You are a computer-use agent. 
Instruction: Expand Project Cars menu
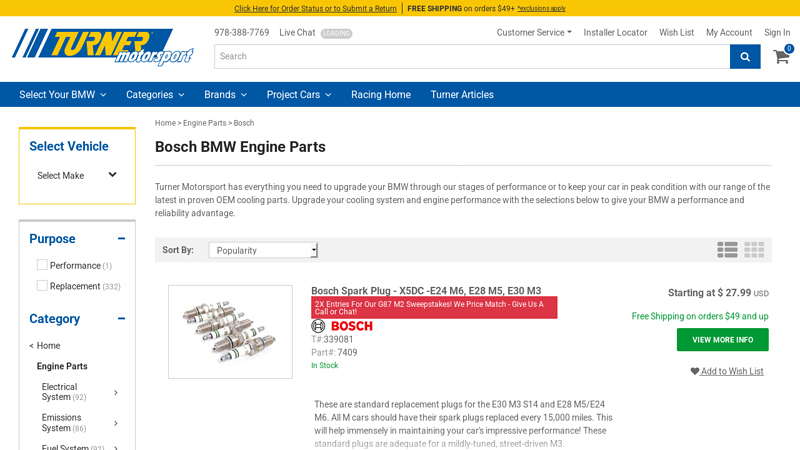point(299,94)
